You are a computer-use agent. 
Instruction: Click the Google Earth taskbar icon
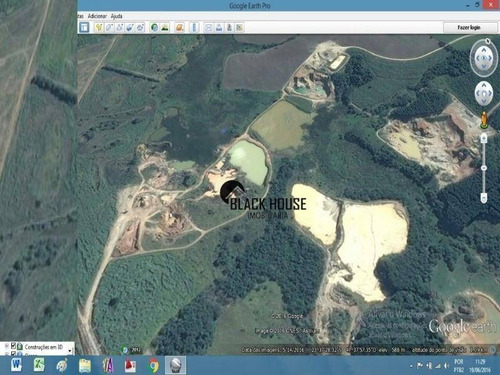coord(175,365)
